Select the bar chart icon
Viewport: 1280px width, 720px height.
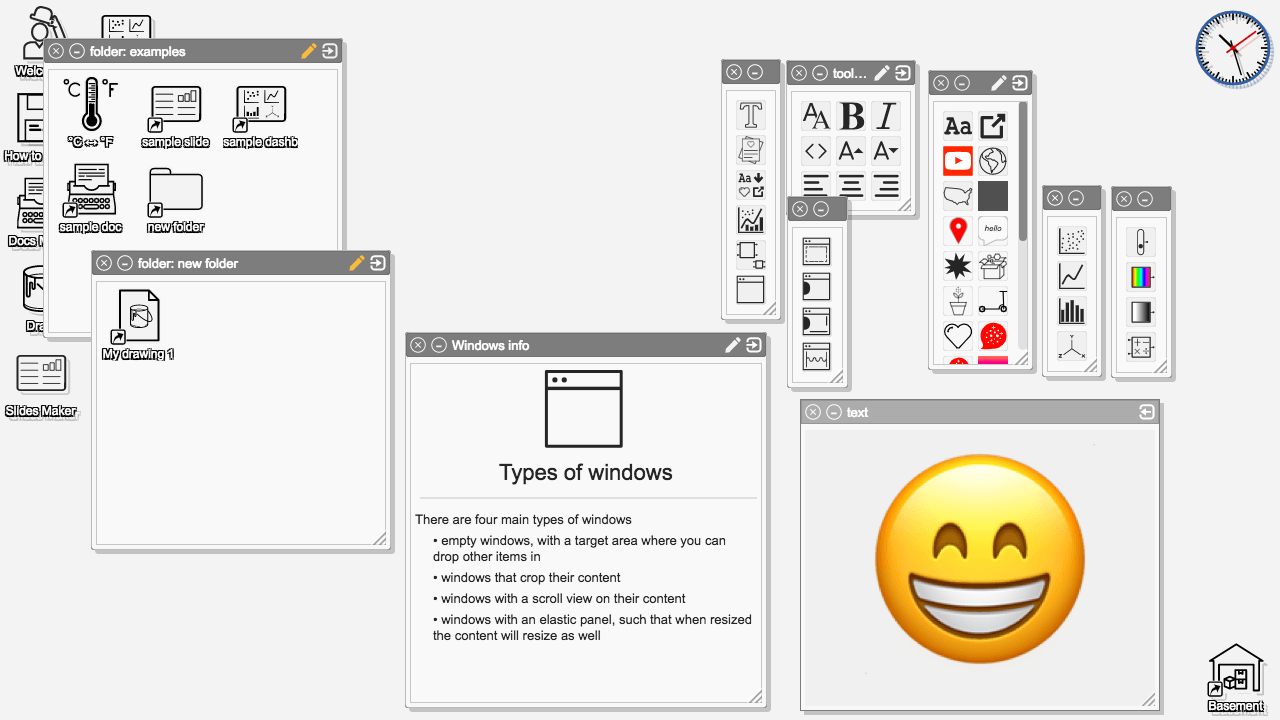click(x=1071, y=311)
